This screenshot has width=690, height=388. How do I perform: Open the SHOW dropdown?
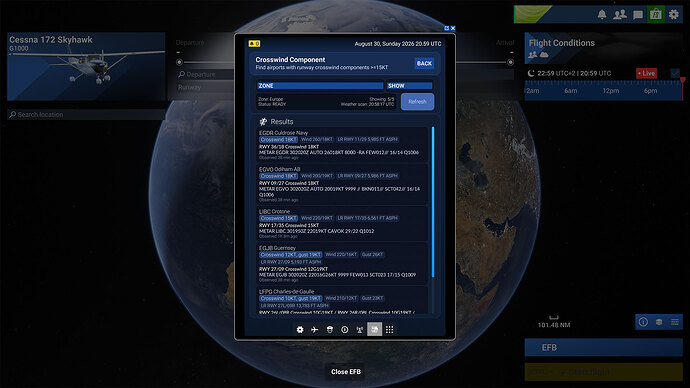(x=410, y=86)
